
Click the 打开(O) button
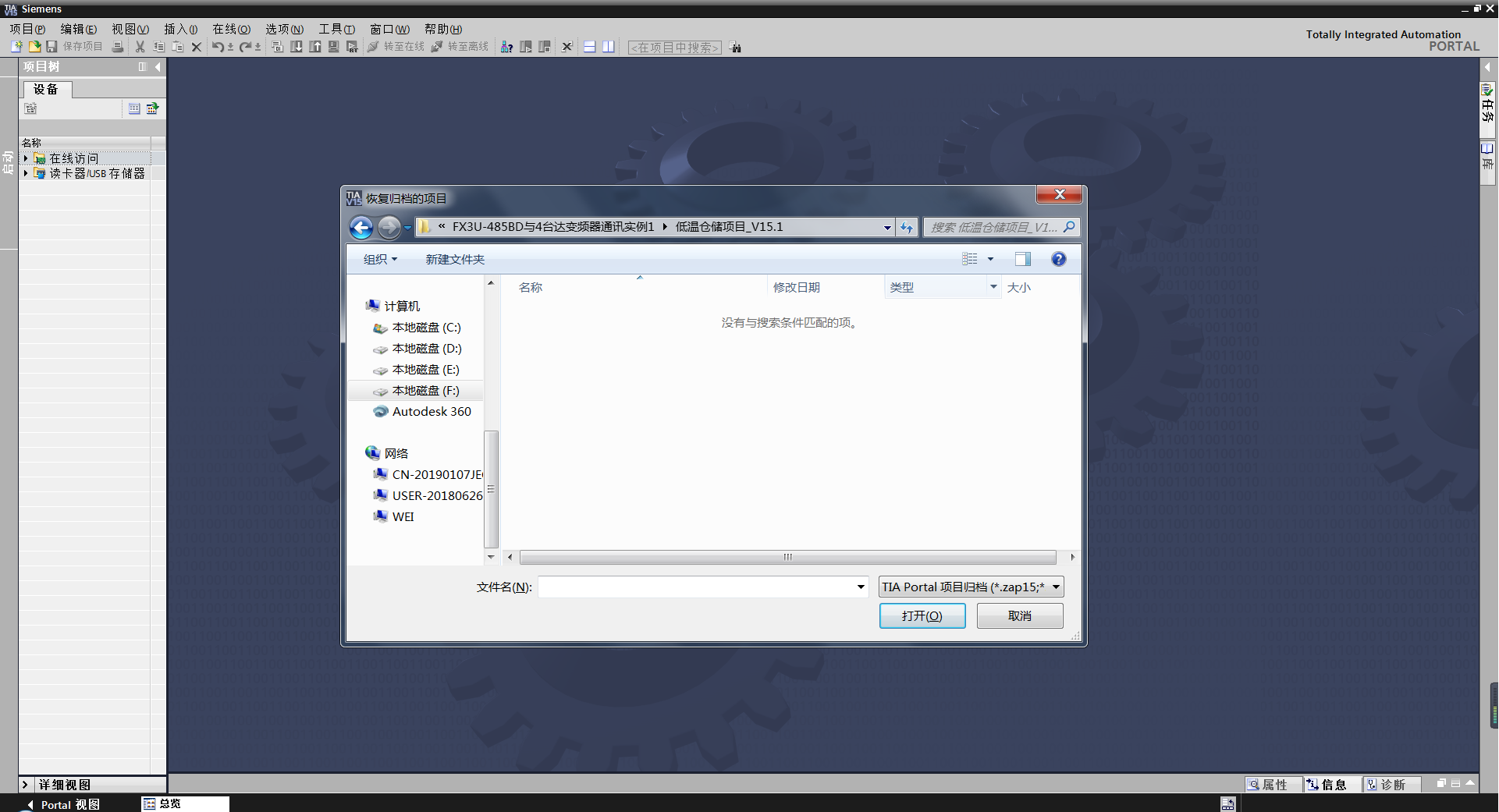click(922, 616)
